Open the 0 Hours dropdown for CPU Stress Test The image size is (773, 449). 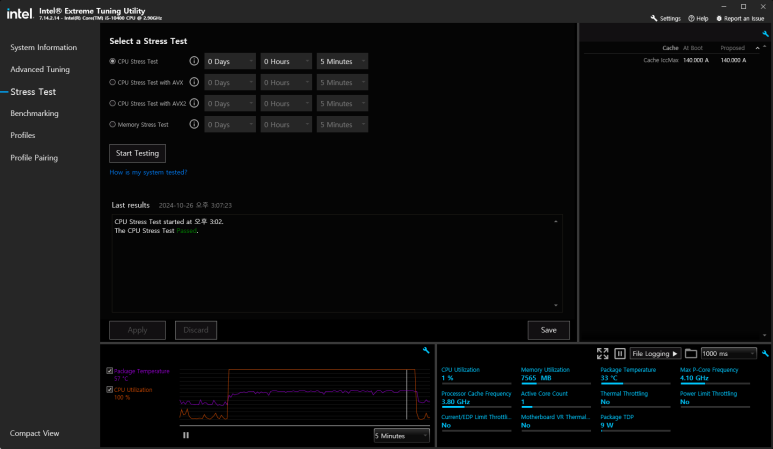point(286,61)
